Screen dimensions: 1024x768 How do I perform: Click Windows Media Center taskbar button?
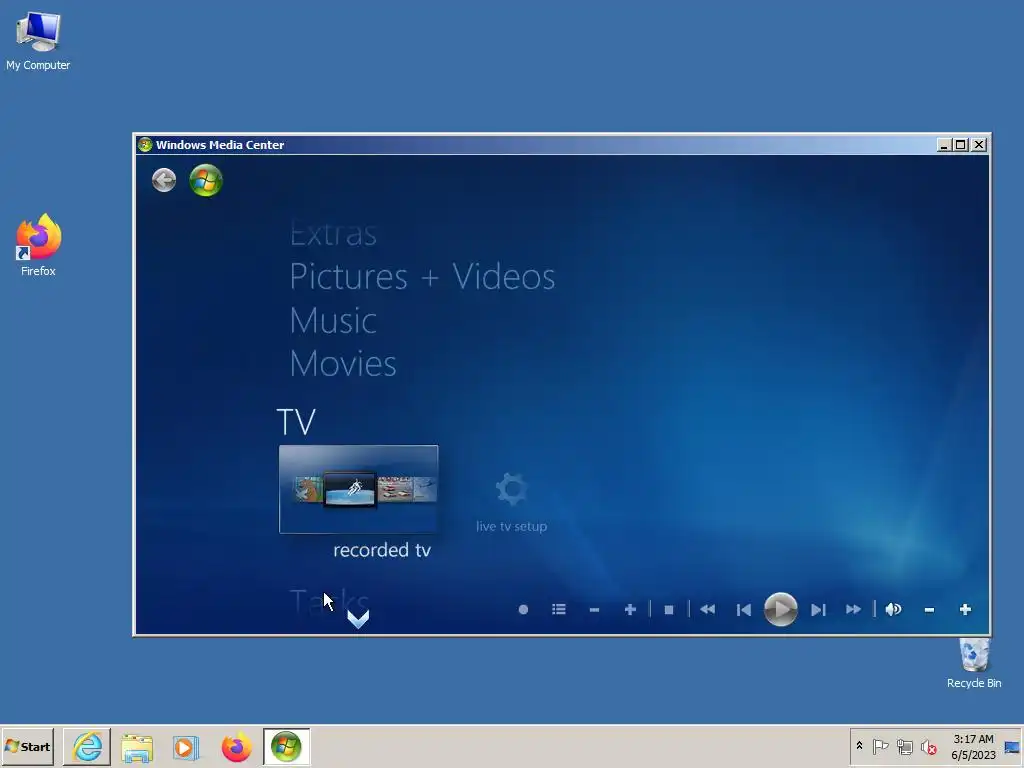click(x=286, y=746)
